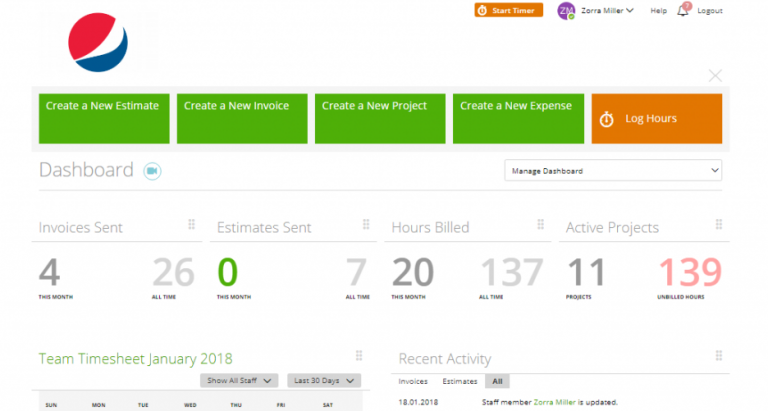Click the Recent Activity heading

tap(445, 359)
